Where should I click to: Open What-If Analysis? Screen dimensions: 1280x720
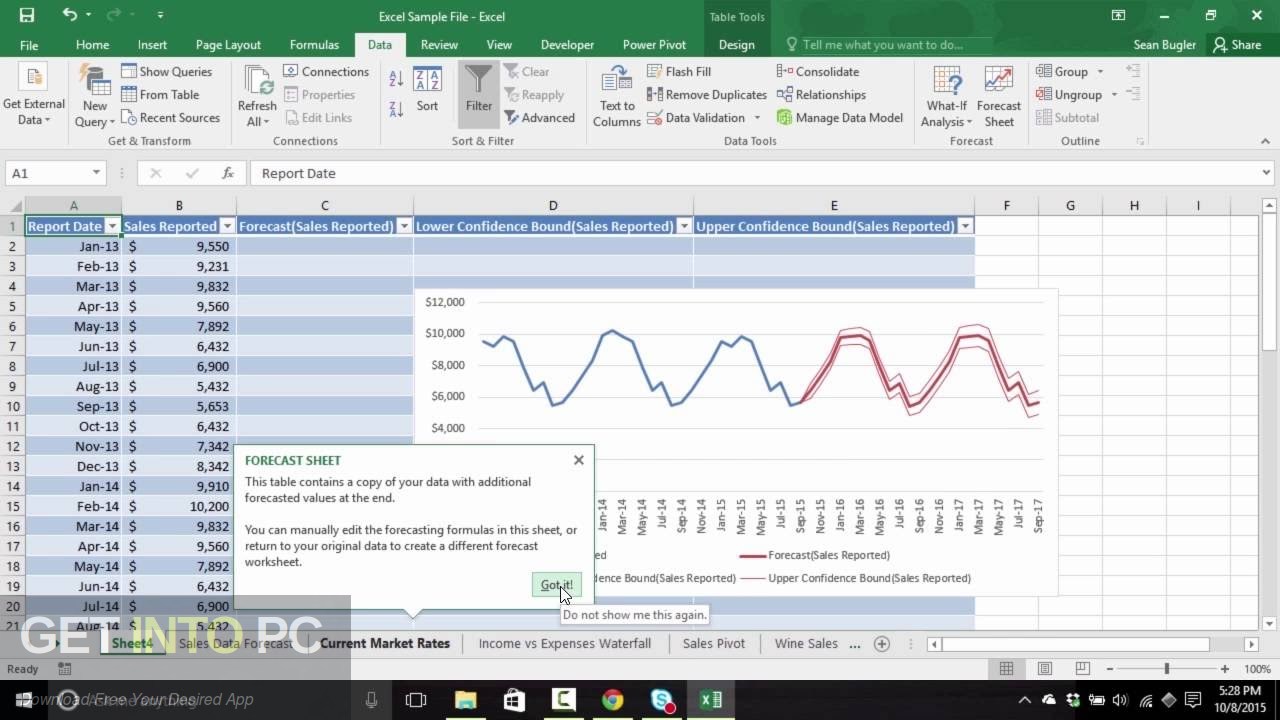[946, 95]
